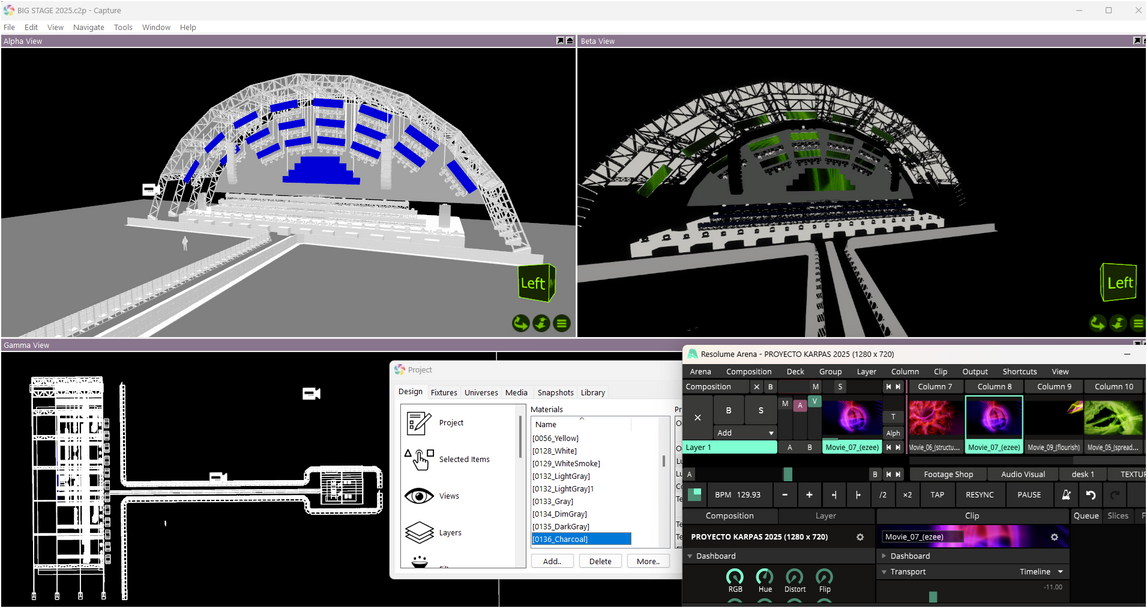Open the Output menu in Resolume
Image resolution: width=1147 pixels, height=608 pixels.
click(974, 371)
